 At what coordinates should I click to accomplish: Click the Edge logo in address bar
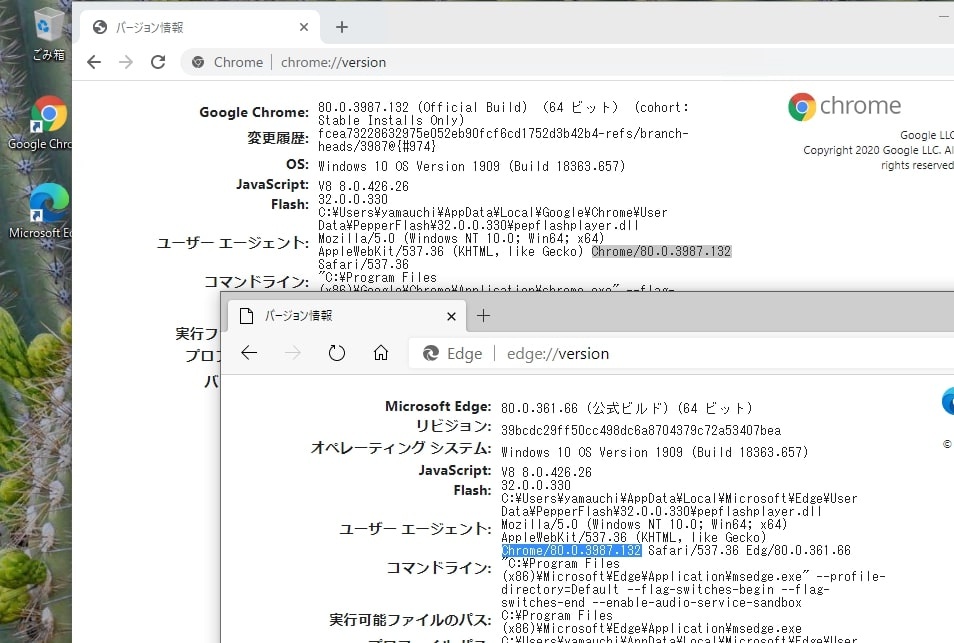431,353
